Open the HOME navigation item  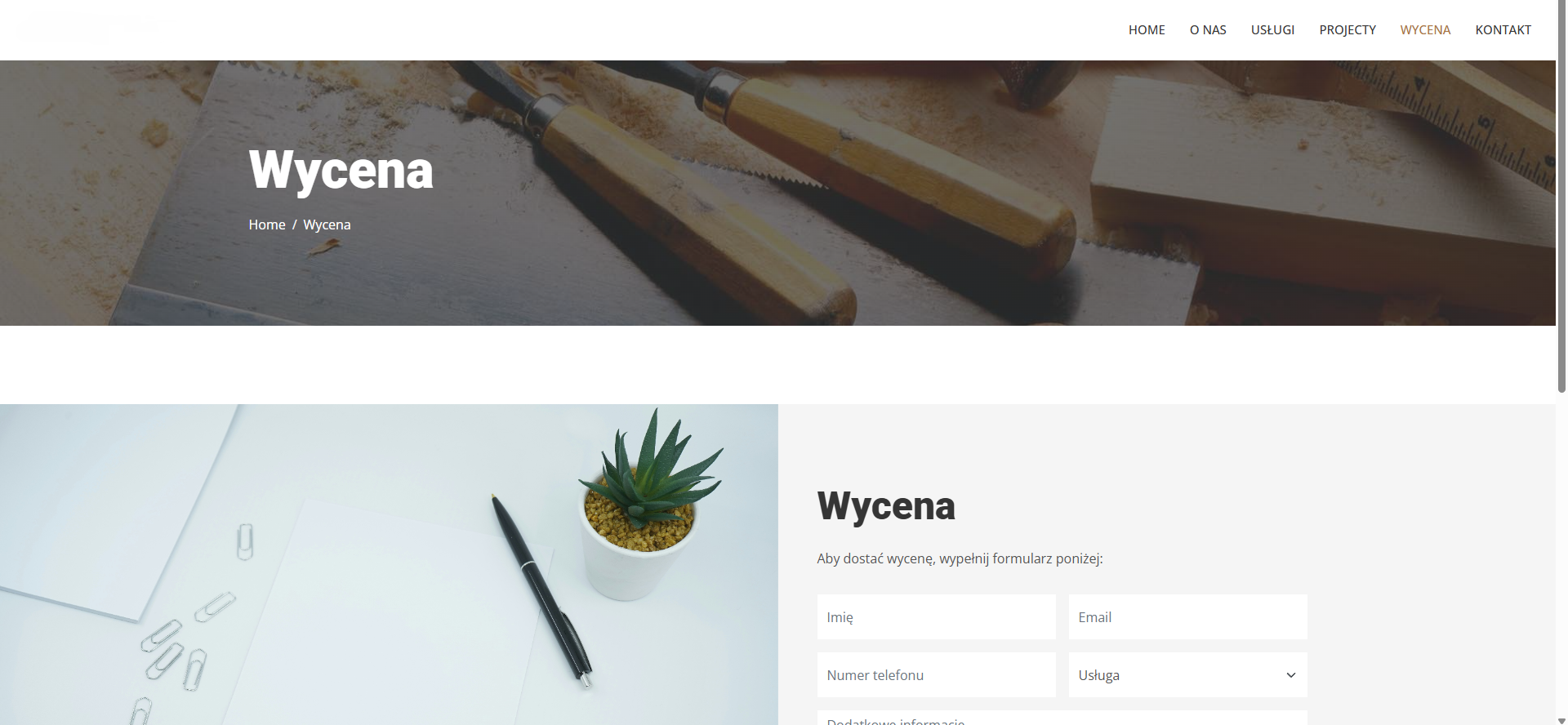pos(1147,29)
